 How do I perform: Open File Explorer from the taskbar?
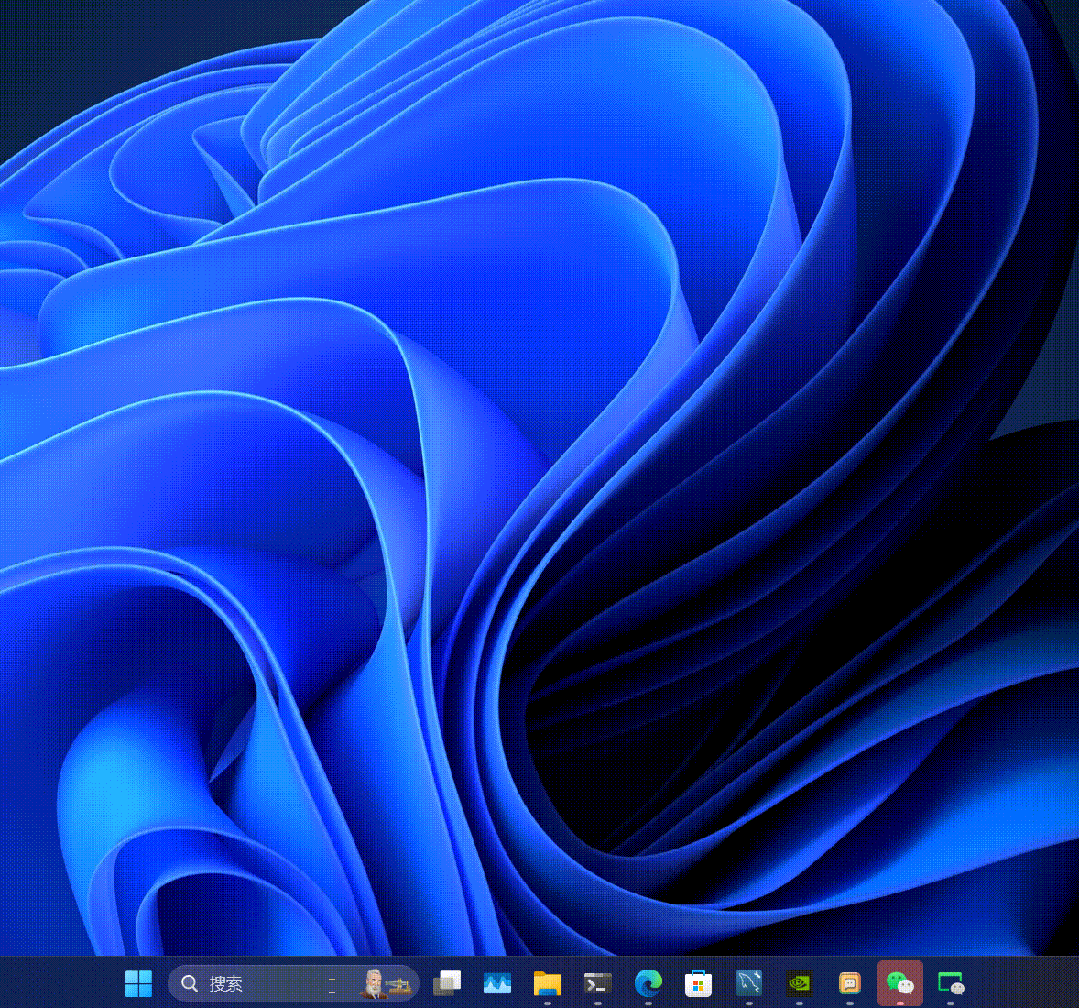(547, 983)
